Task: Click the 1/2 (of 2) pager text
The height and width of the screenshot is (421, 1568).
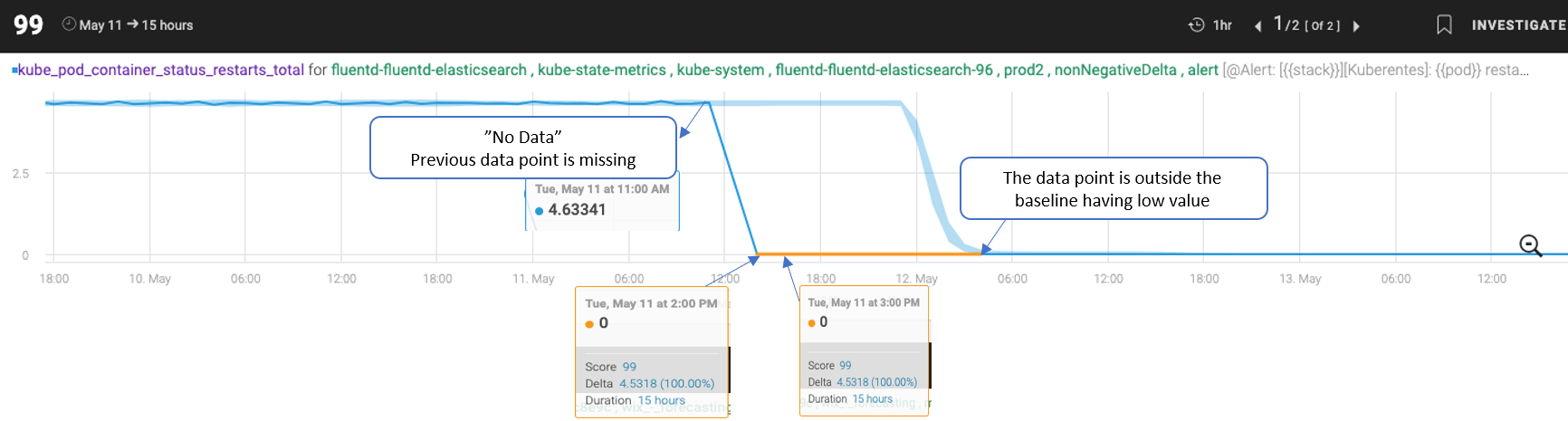Action: [x=1306, y=24]
